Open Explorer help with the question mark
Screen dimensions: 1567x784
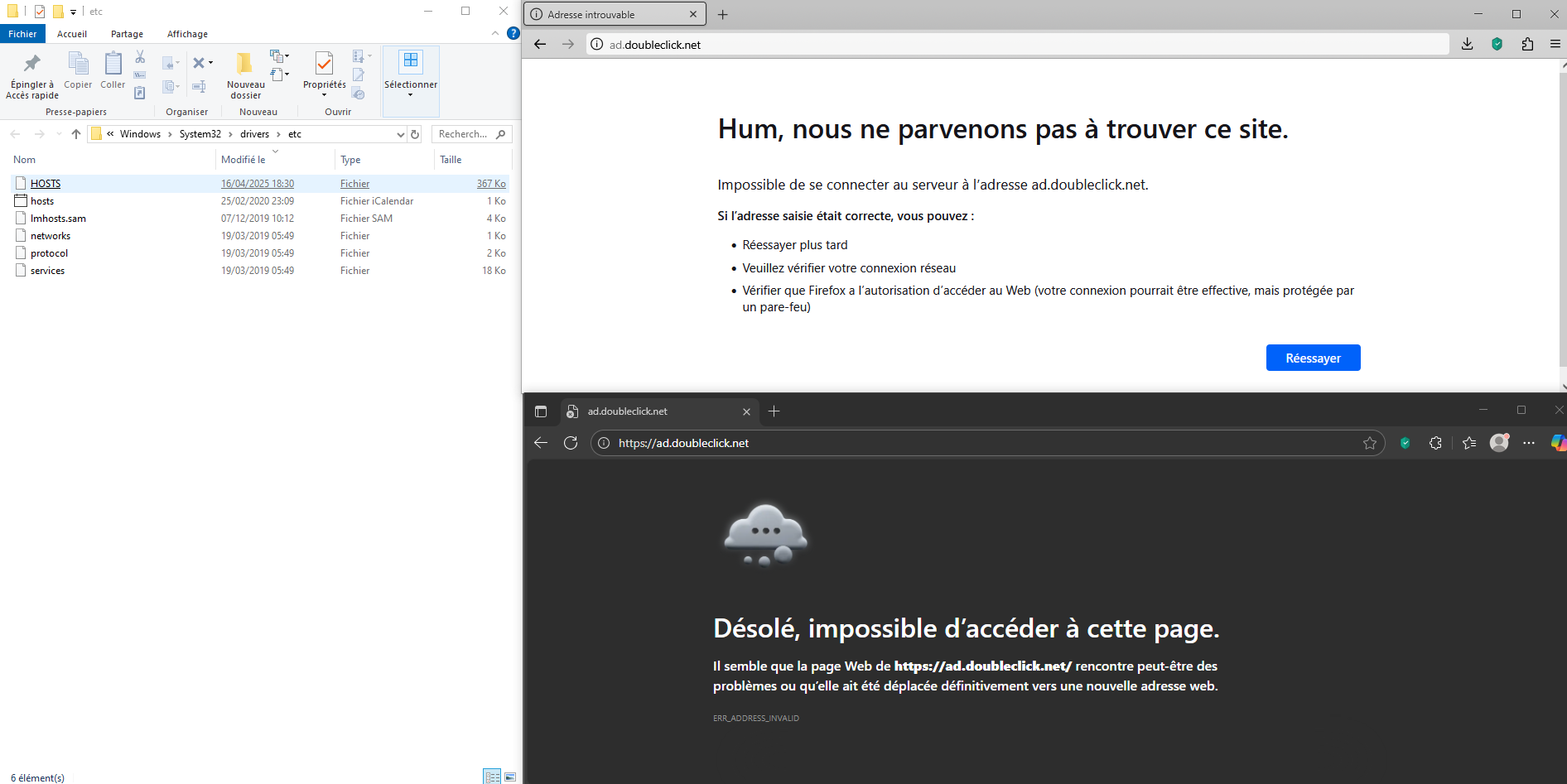point(513,34)
